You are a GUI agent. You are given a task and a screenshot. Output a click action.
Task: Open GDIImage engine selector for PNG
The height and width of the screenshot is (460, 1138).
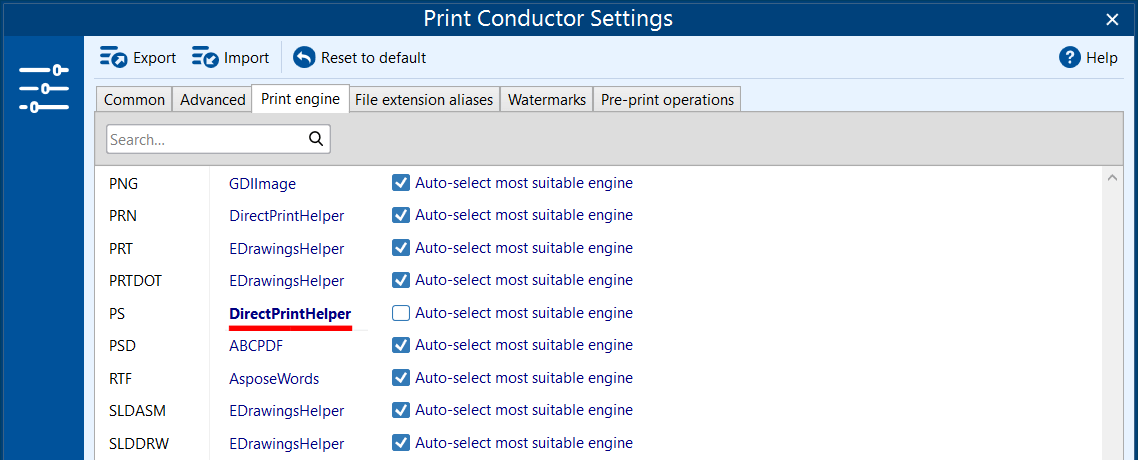pyautogui.click(x=262, y=184)
